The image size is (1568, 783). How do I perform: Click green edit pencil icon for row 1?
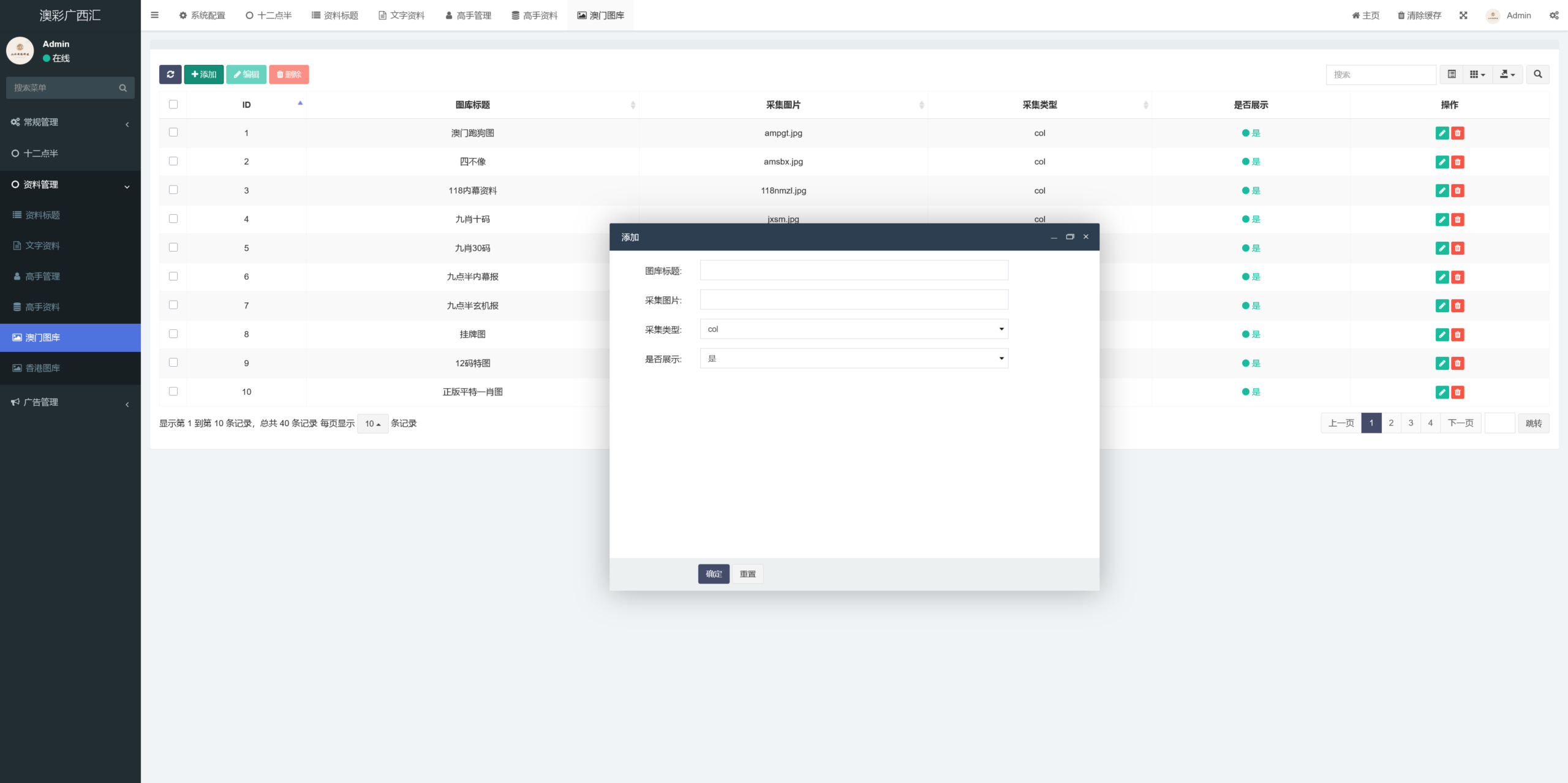tap(1442, 133)
